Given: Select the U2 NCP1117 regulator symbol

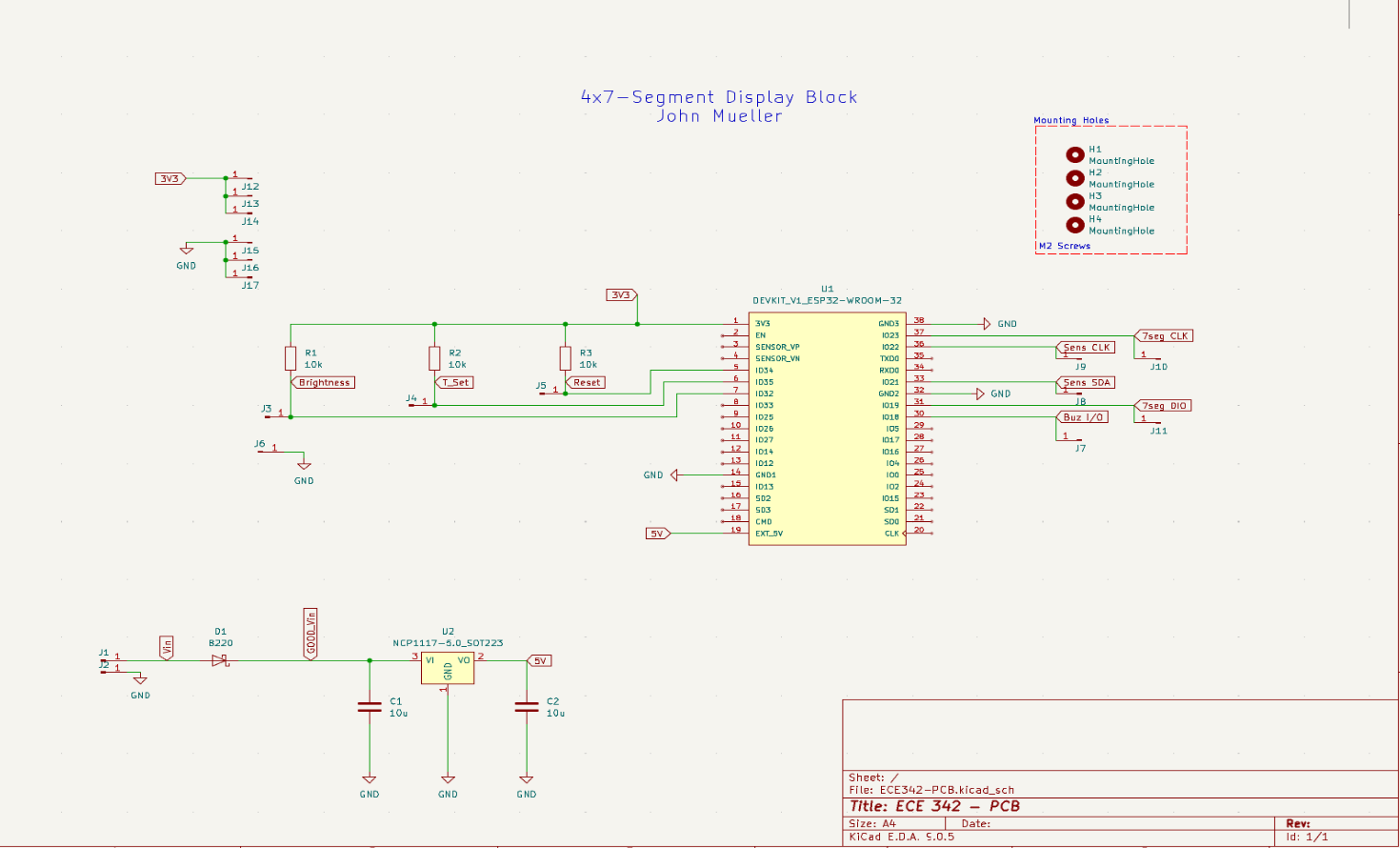Looking at the screenshot, I should point(448,668).
